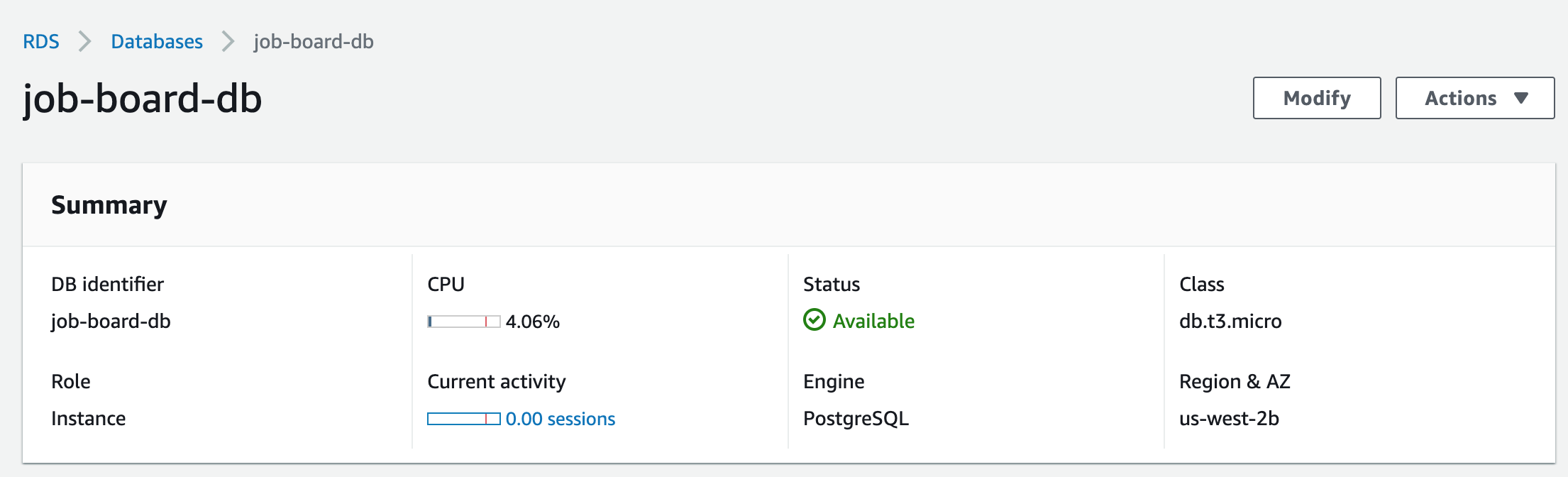This screenshot has width=1568, height=477.
Task: Click the Current activity sessions bar
Action: [464, 419]
